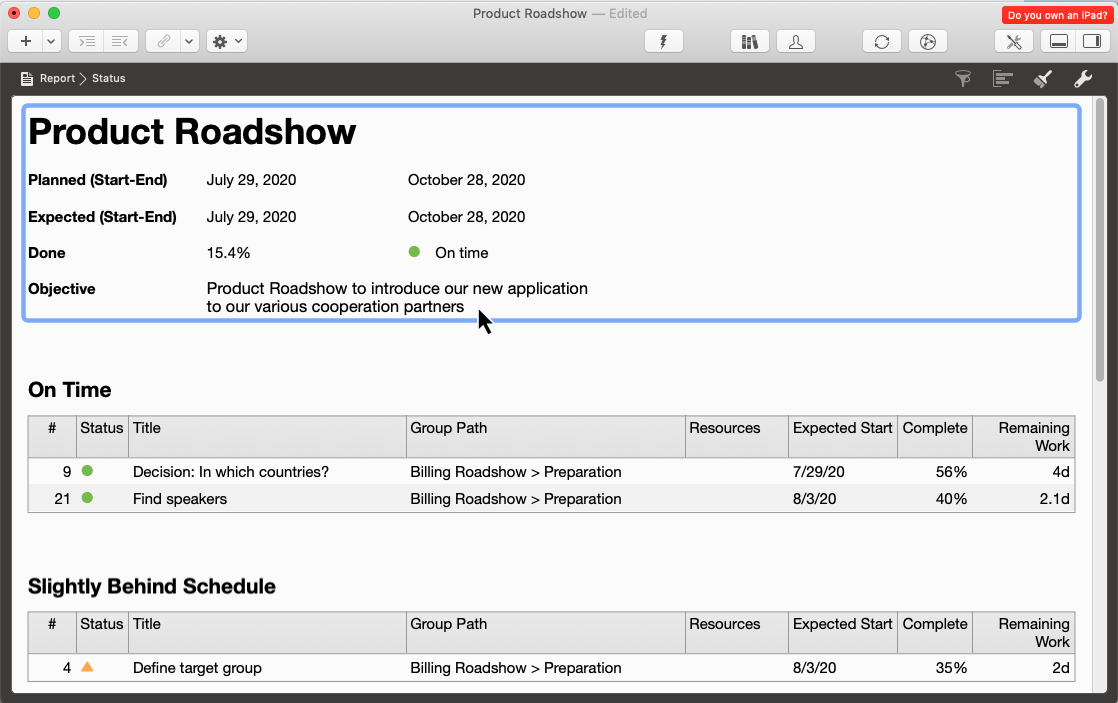
Task: Click the link chain icon
Action: pyautogui.click(x=163, y=41)
